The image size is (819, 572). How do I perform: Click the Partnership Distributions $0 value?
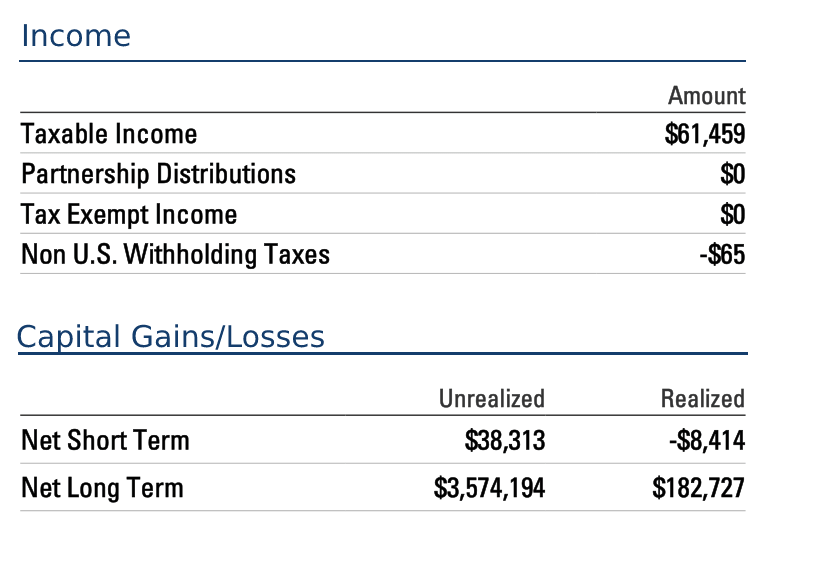(x=732, y=174)
